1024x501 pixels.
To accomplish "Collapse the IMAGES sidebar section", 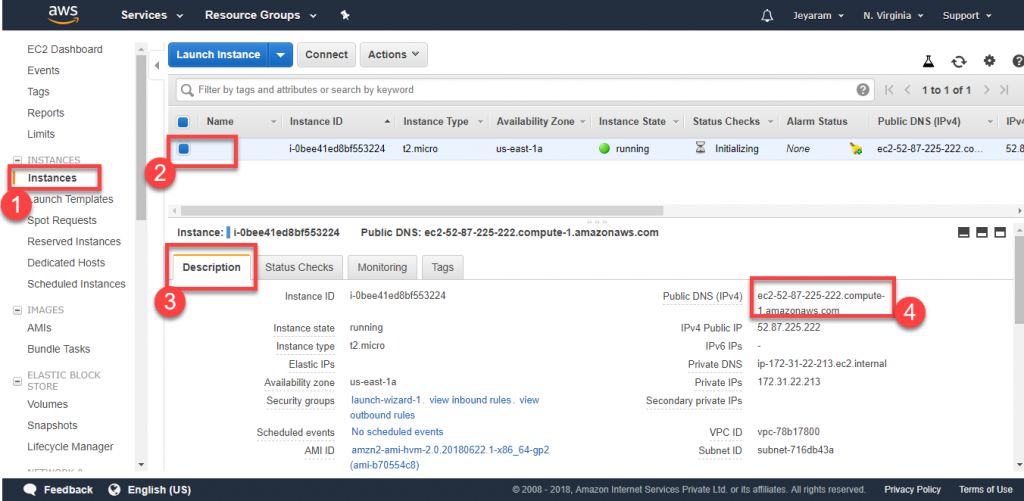I will tap(18, 310).
